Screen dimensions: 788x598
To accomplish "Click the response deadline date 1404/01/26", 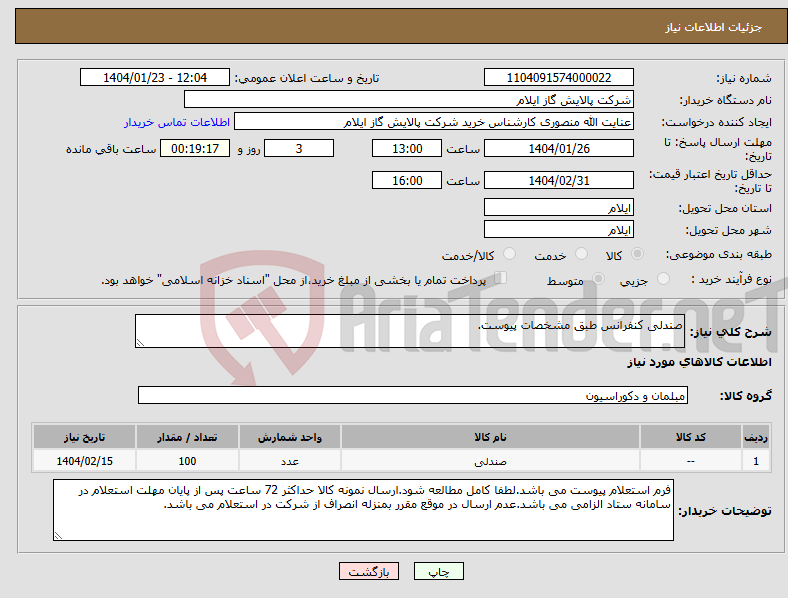I will click(x=558, y=148).
